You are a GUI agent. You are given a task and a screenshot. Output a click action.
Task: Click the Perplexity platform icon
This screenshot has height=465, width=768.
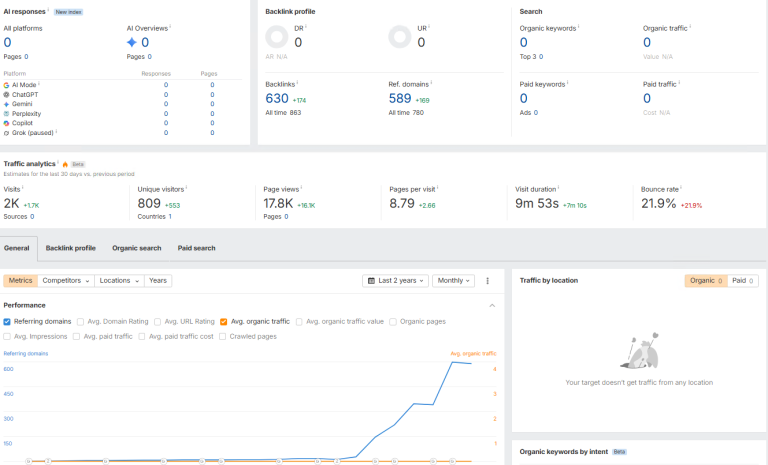click(x=6, y=114)
